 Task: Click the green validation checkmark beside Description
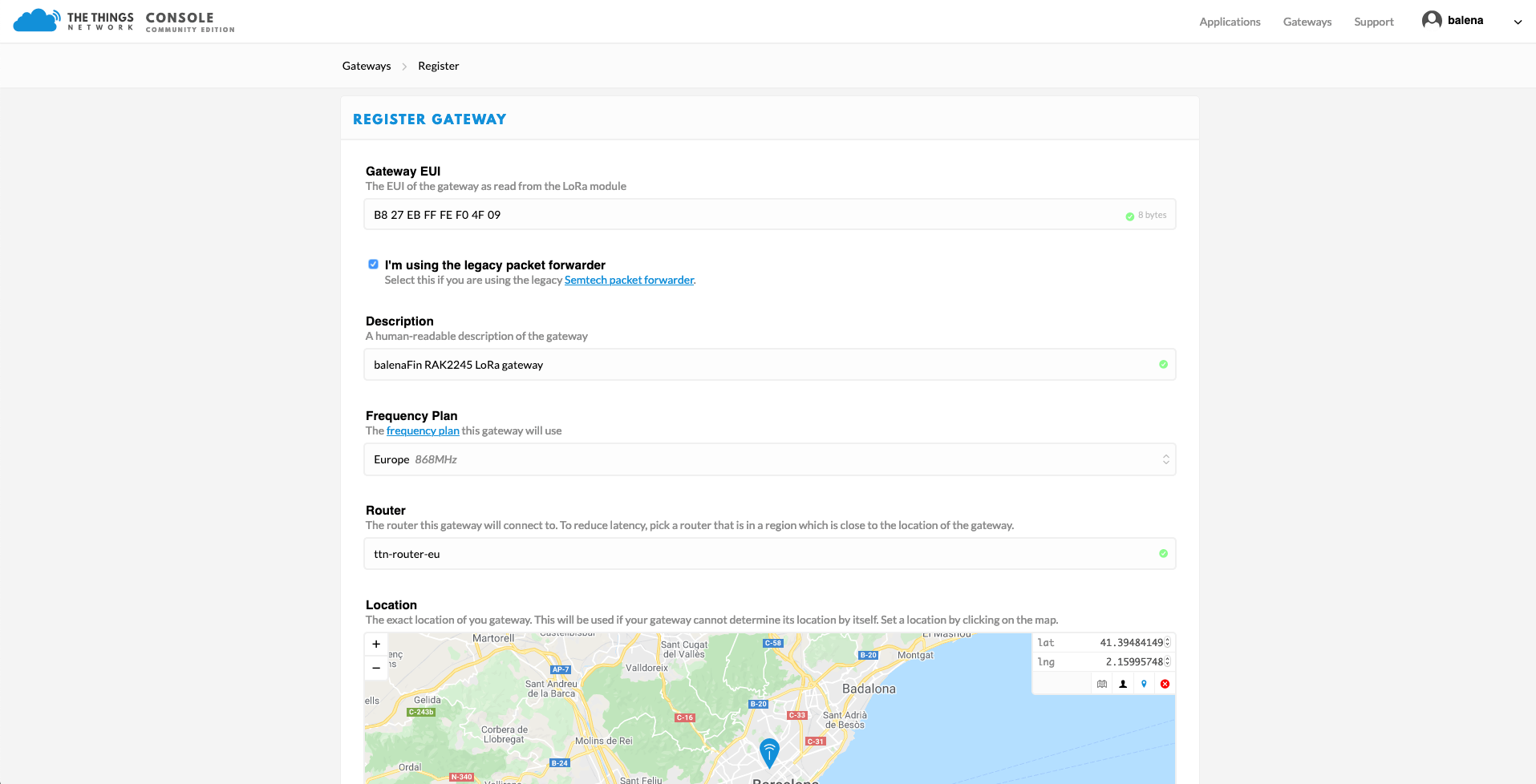(x=1162, y=364)
